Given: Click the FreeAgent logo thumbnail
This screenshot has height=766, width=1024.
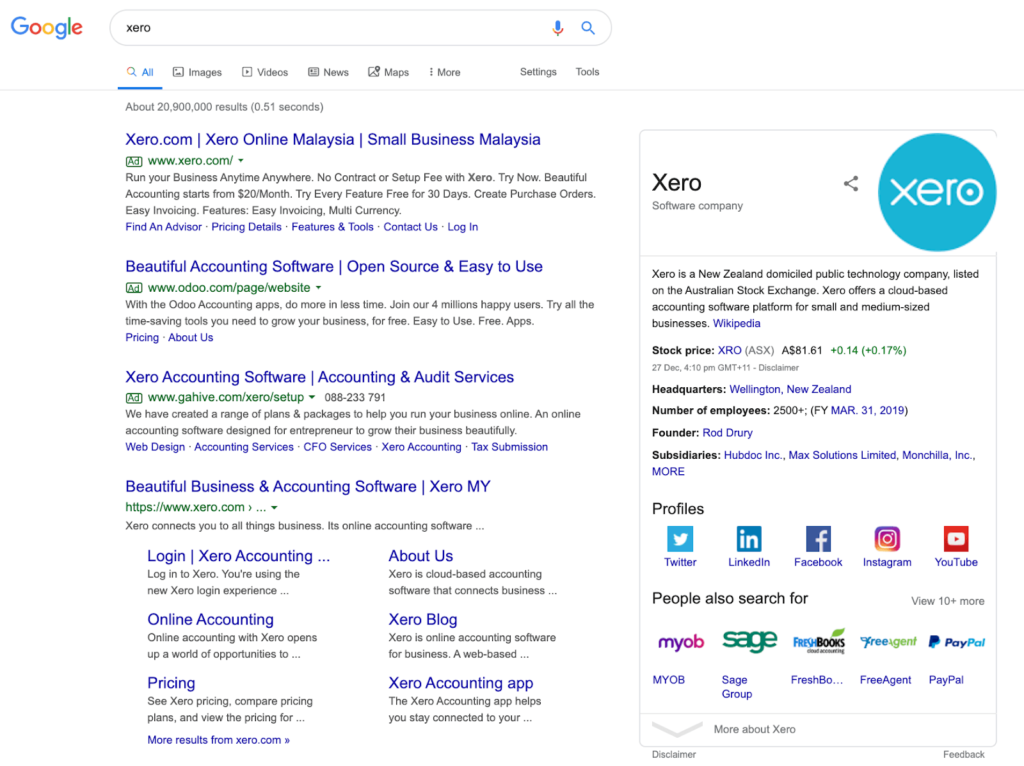Looking at the screenshot, I should point(888,642).
